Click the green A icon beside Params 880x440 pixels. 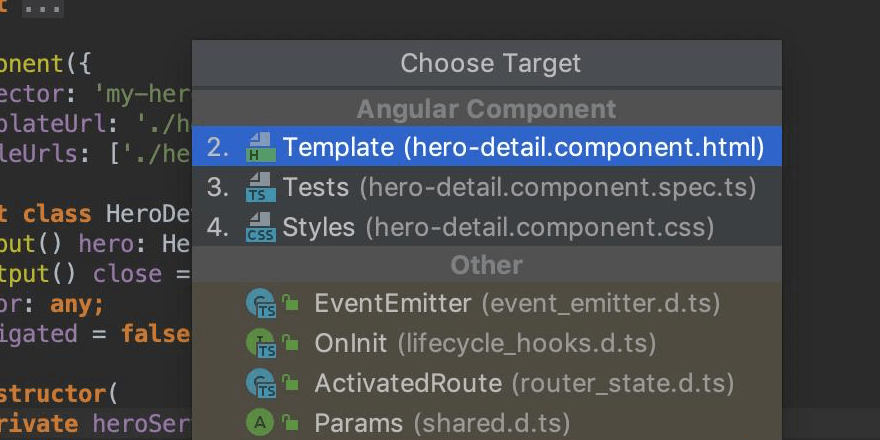pyautogui.click(x=260, y=423)
